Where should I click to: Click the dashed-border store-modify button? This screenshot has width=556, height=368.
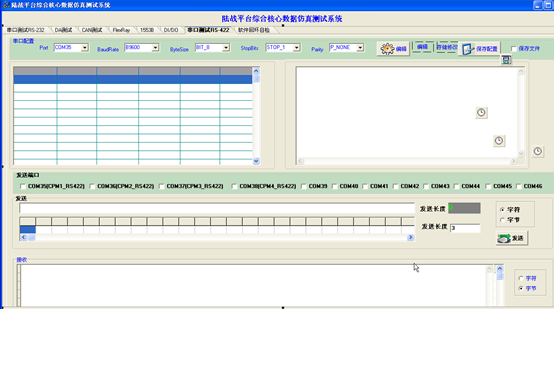coord(447,47)
